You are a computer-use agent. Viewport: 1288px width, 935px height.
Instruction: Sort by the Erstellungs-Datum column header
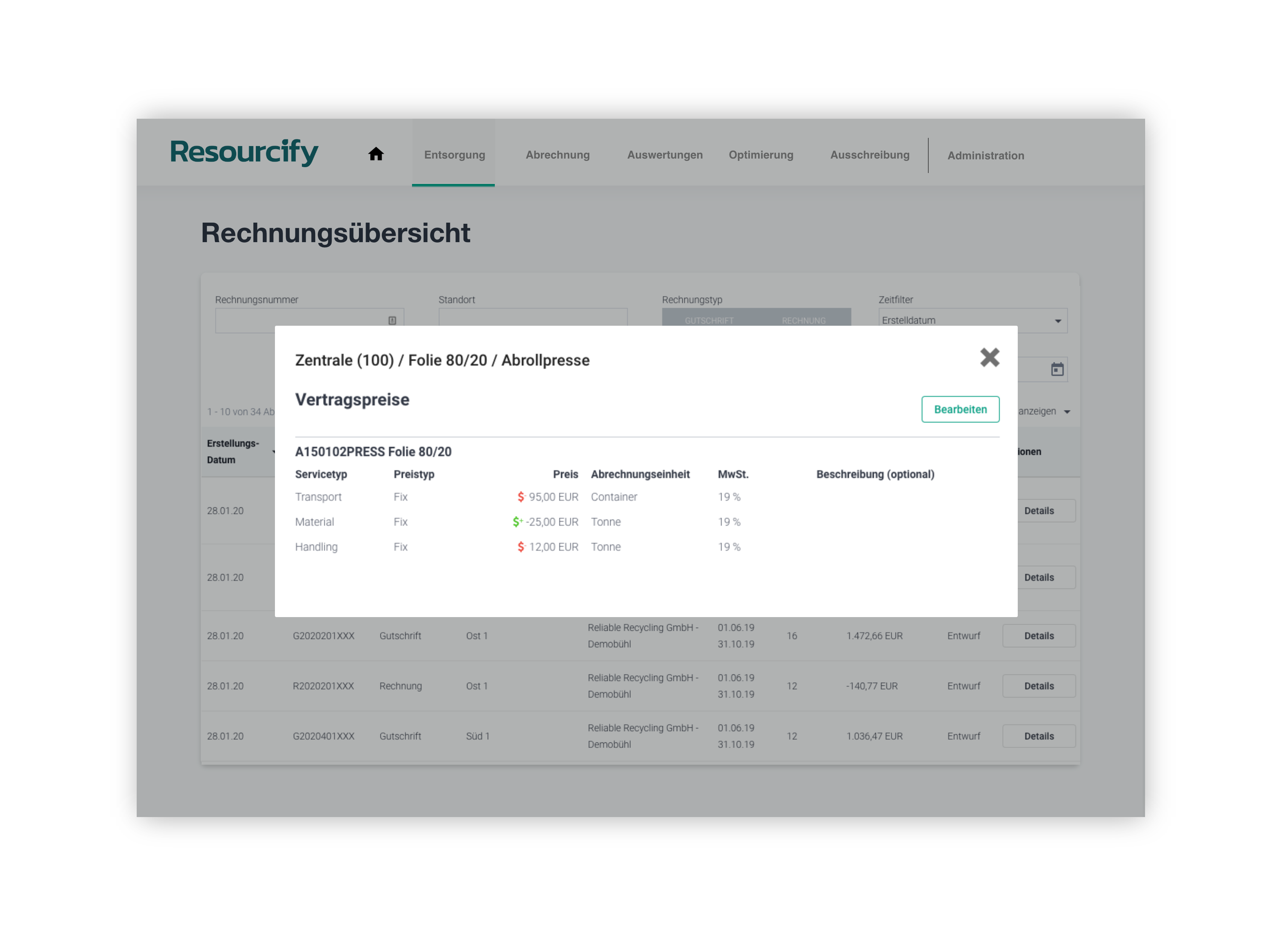234,451
